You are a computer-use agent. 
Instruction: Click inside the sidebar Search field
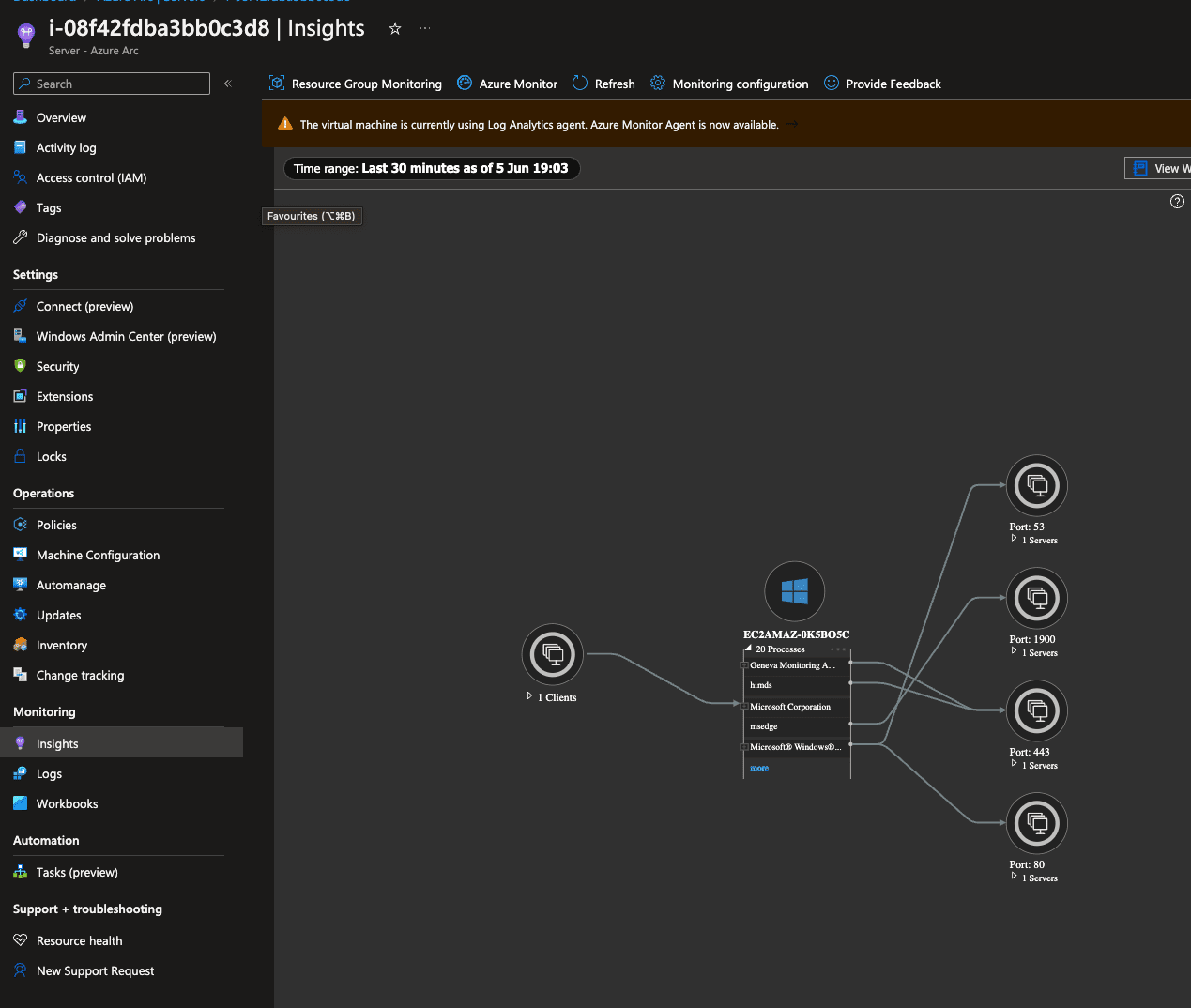[x=111, y=84]
